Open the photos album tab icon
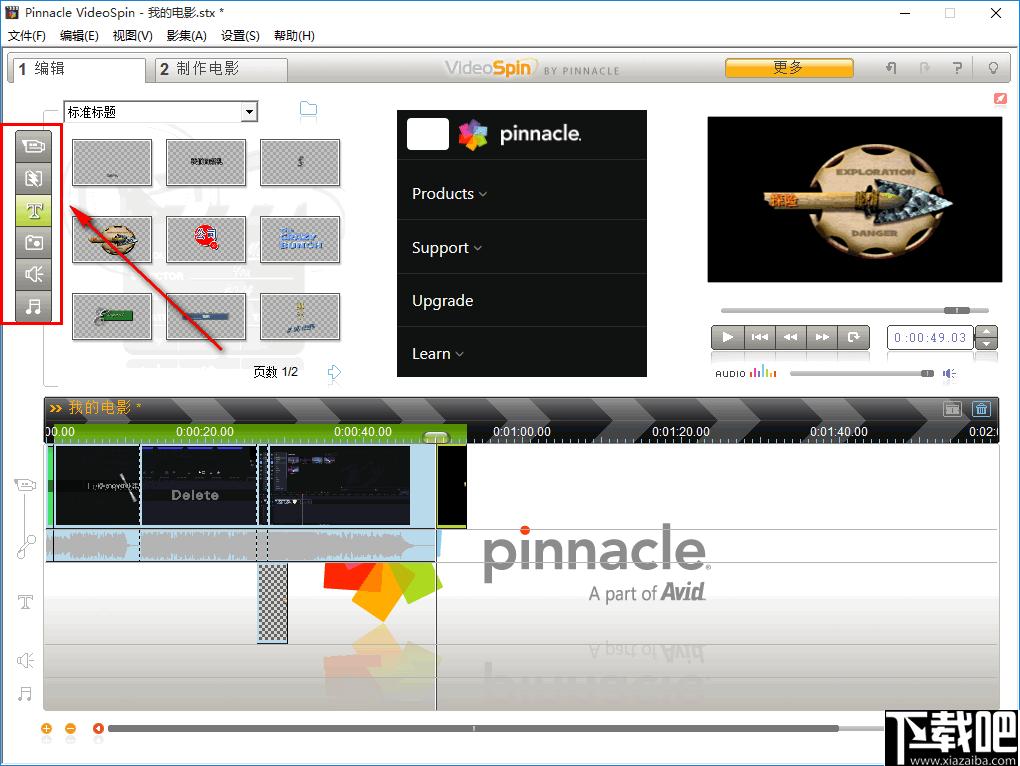The width and height of the screenshot is (1020, 766). pyautogui.click(x=33, y=242)
